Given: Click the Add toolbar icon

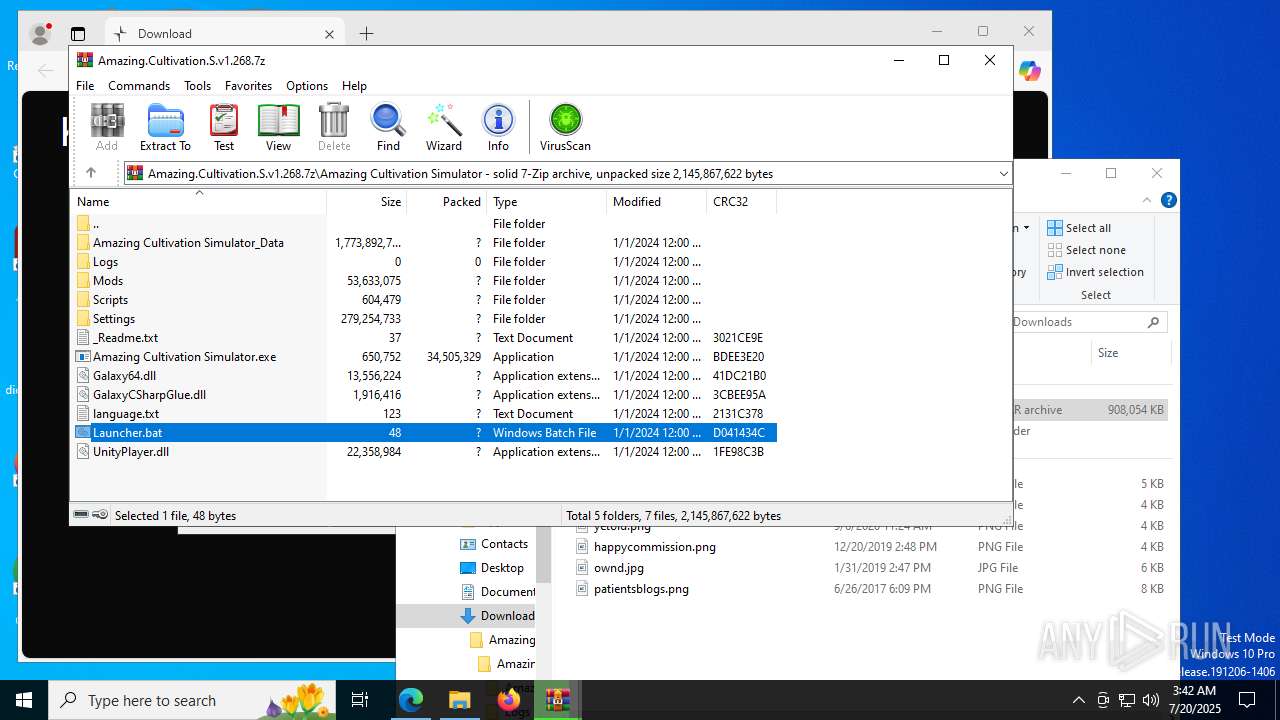Looking at the screenshot, I should tap(107, 127).
